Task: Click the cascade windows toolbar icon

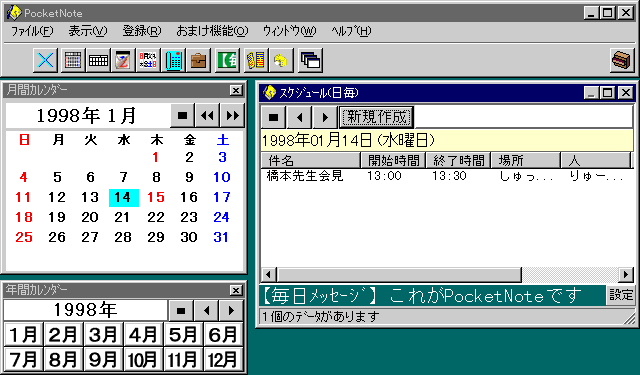Action: [x=311, y=60]
